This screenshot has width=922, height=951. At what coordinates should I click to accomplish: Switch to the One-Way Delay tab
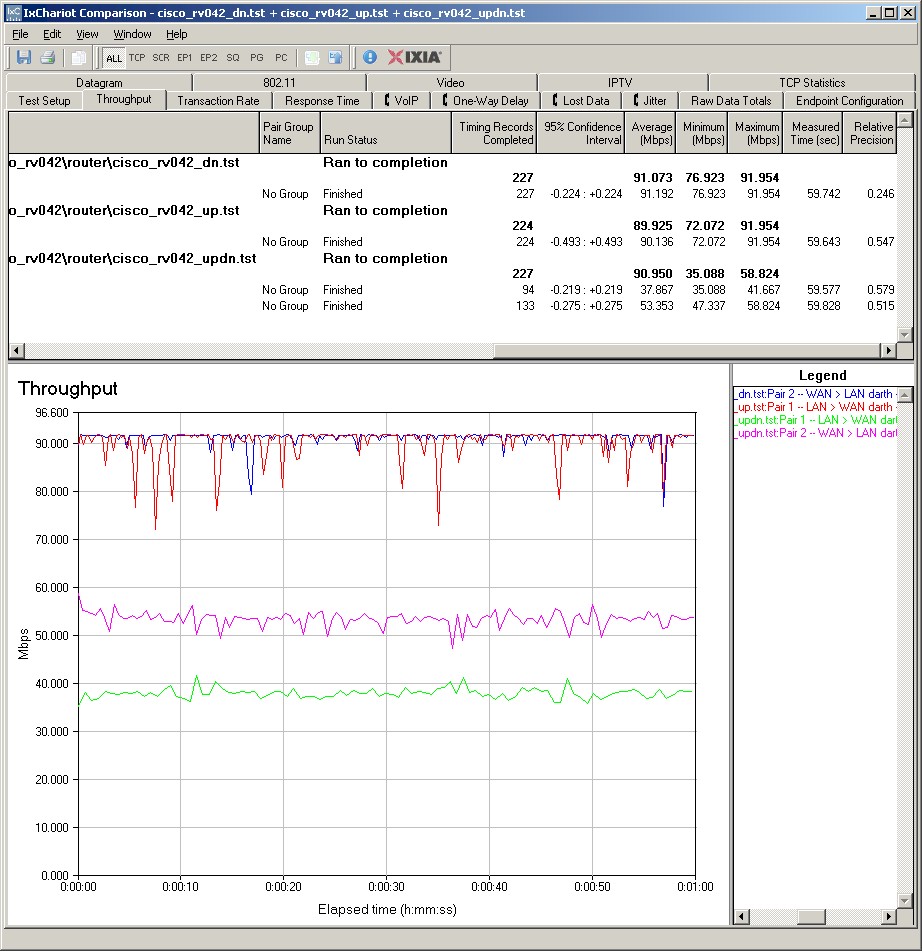point(485,101)
